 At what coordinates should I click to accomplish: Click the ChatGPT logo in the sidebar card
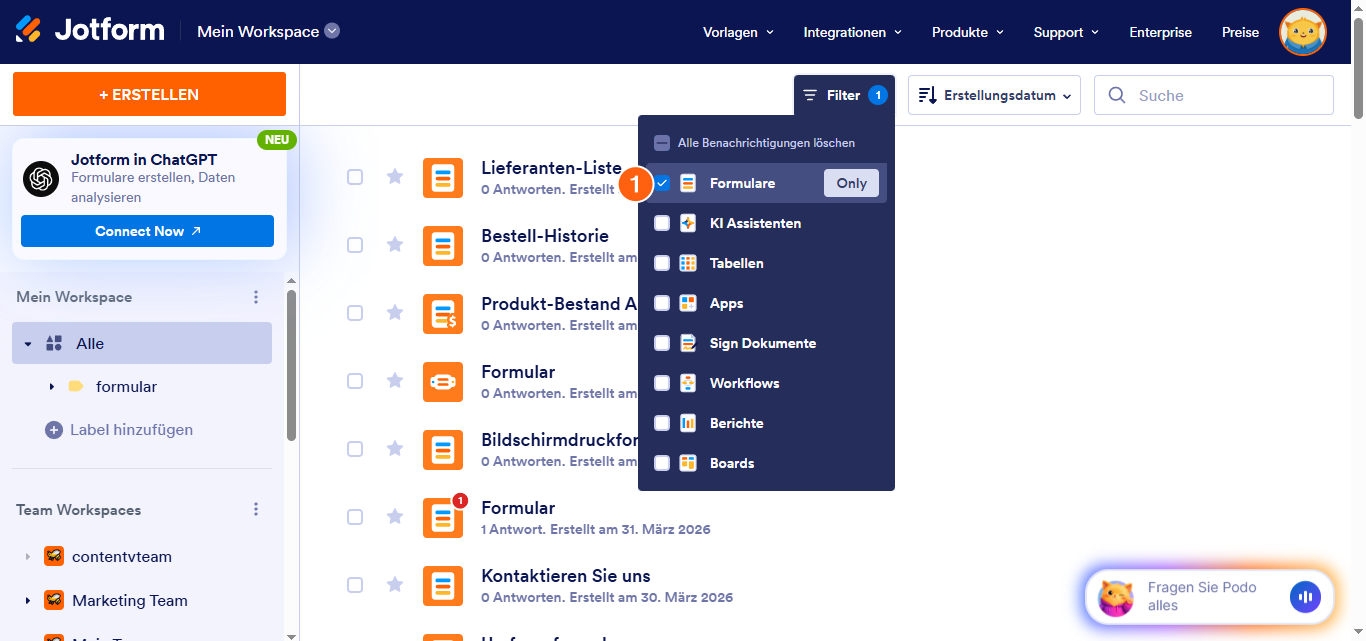click(x=41, y=178)
